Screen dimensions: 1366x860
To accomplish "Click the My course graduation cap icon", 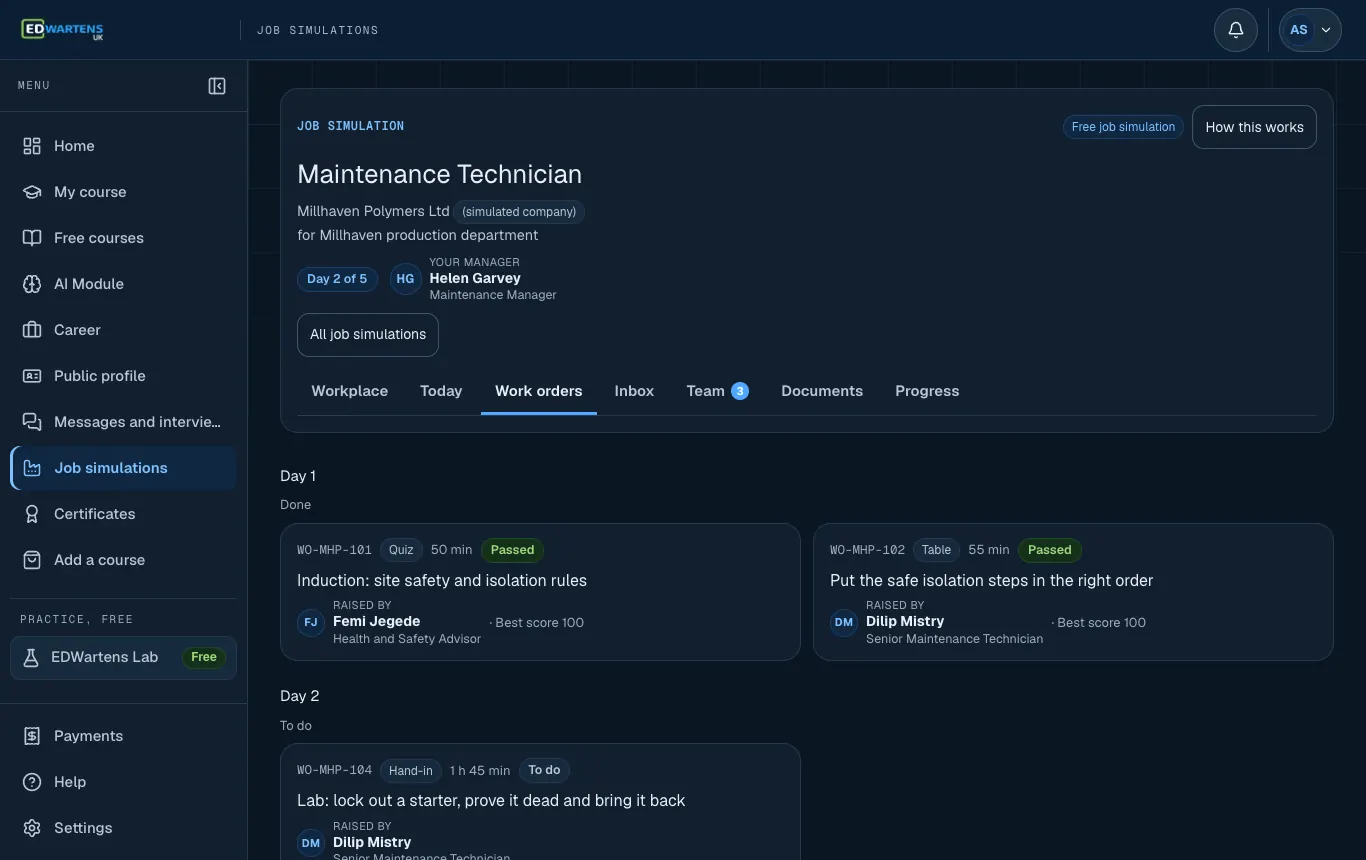I will [32, 192].
